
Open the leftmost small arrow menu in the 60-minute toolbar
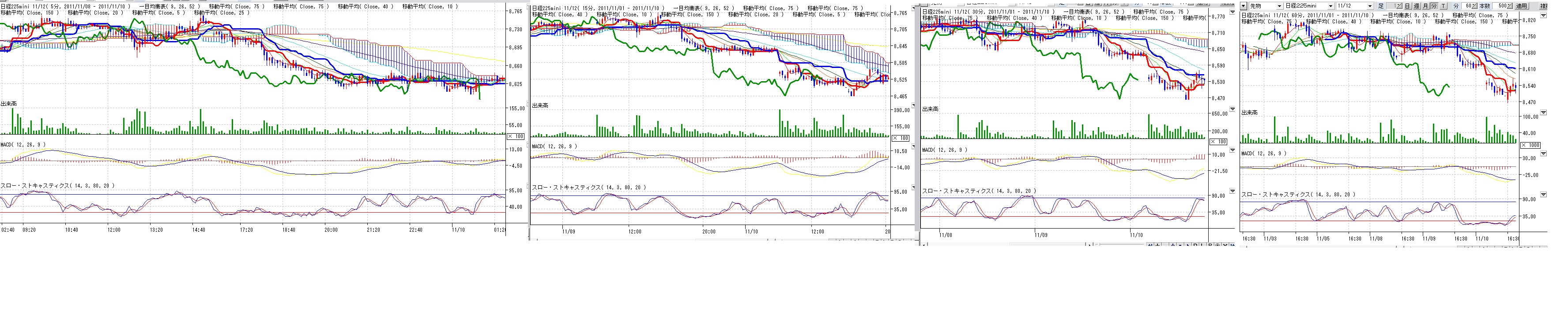[x=1243, y=6]
